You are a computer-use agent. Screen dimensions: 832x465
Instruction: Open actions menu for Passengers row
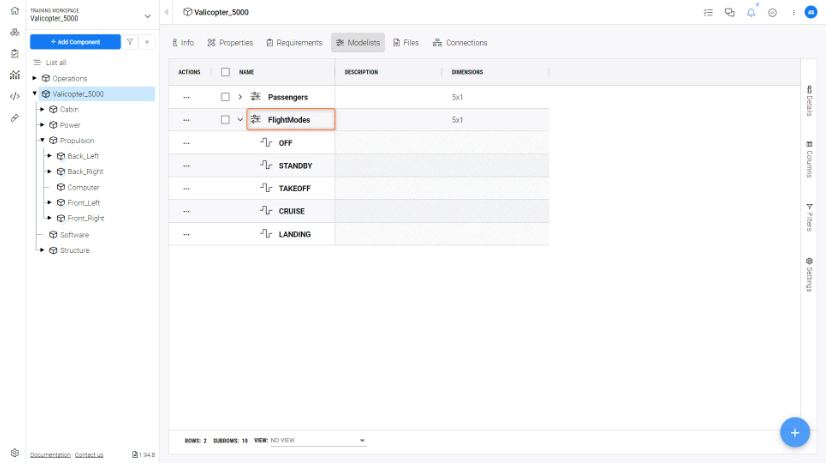coord(187,98)
